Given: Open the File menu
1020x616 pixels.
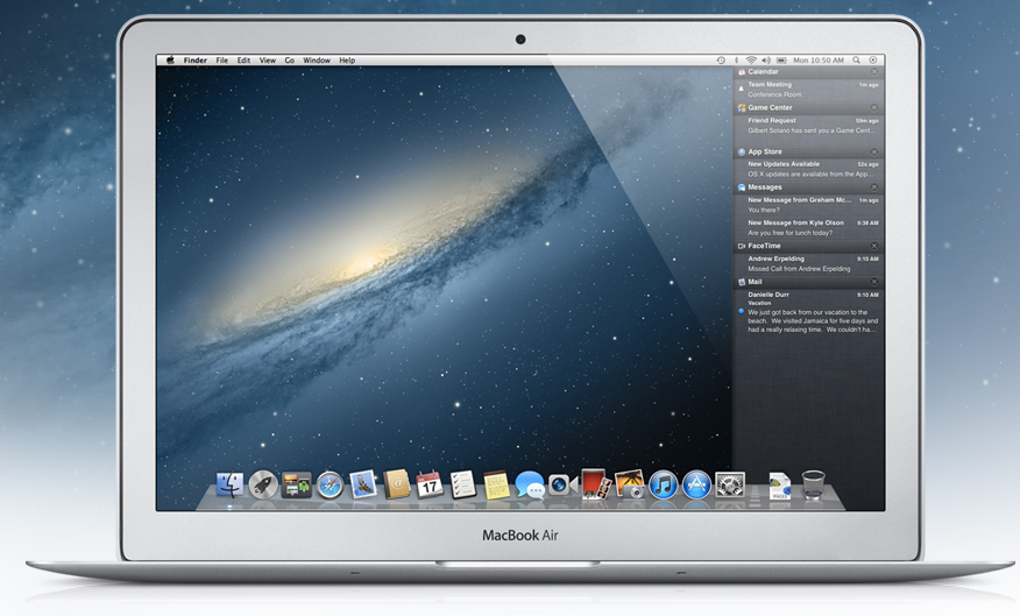Looking at the screenshot, I should tap(222, 60).
